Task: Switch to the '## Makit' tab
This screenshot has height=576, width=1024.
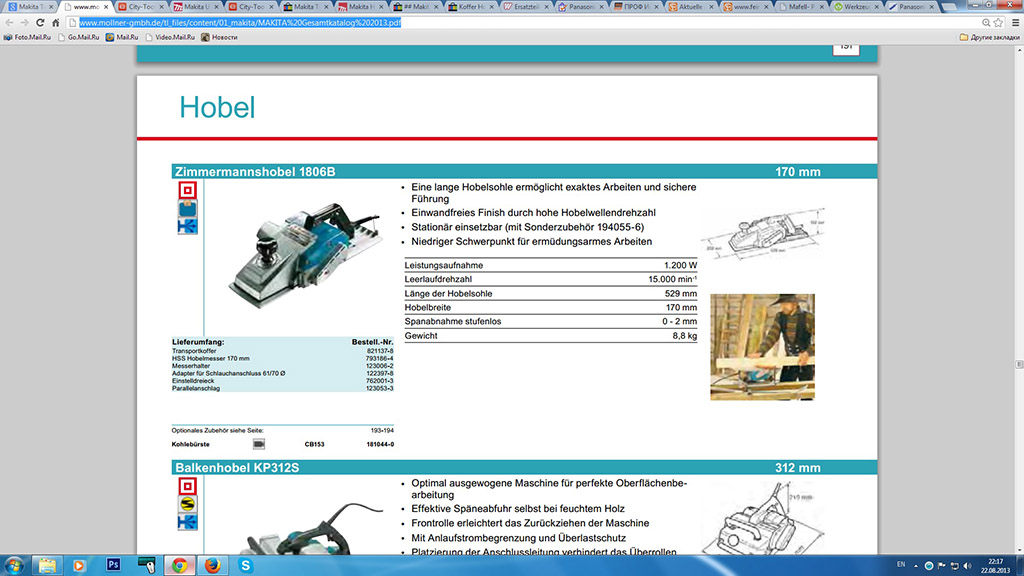Action: (x=415, y=7)
